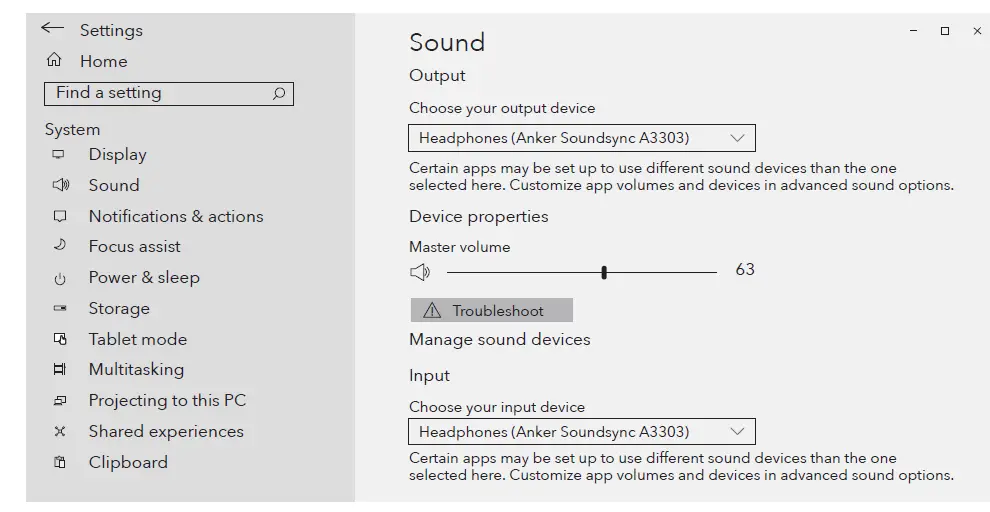This screenshot has height=512, width=990.
Task: Select Tablet mode in sidebar
Action: click(137, 339)
